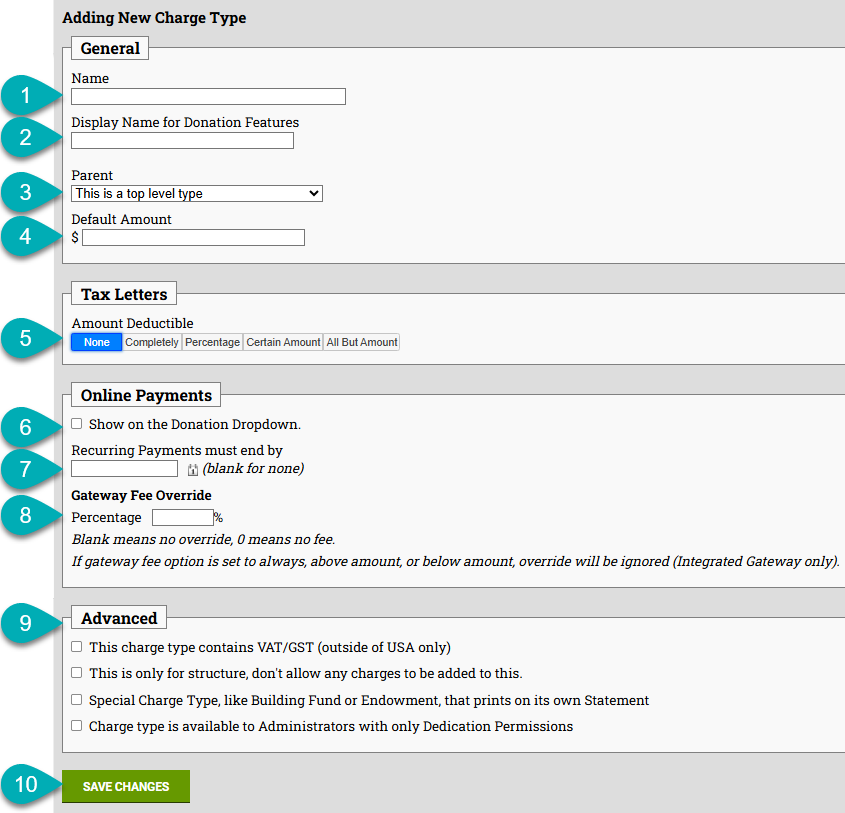This screenshot has height=813, width=845.
Task: Choose All But Amount option
Action: [x=361, y=342]
